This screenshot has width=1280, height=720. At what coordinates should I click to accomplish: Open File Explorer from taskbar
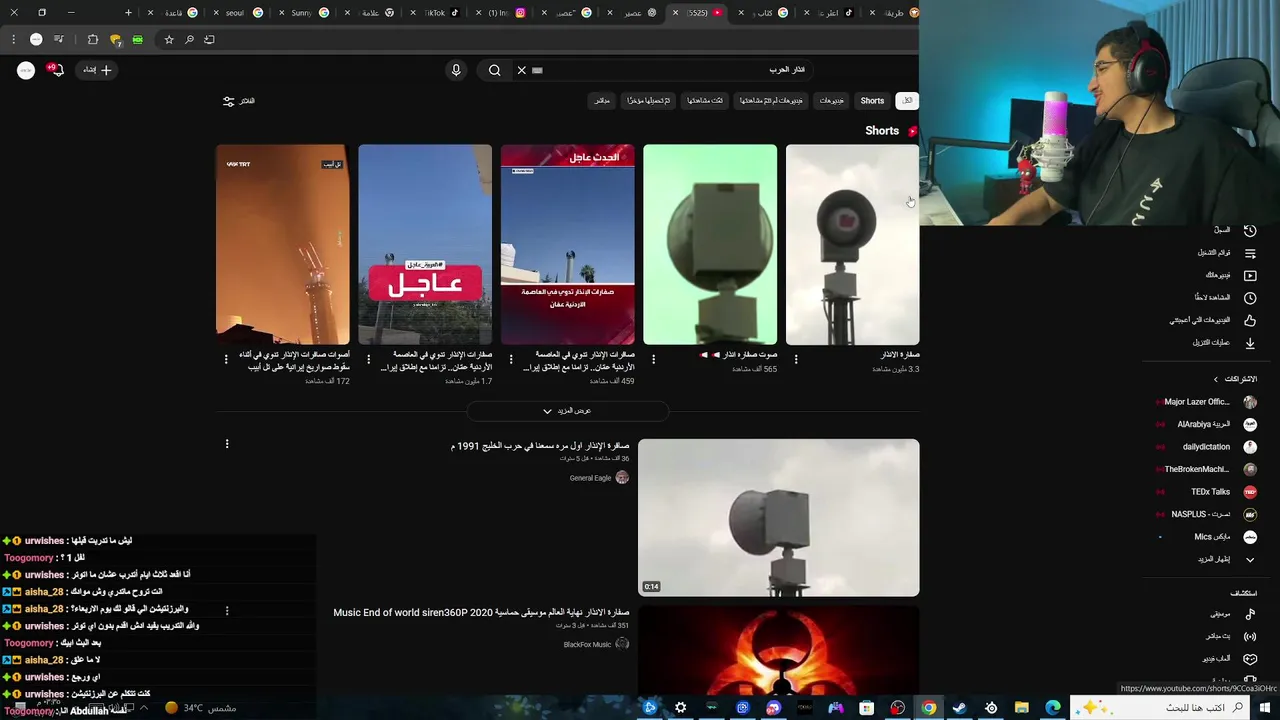click(1022, 708)
